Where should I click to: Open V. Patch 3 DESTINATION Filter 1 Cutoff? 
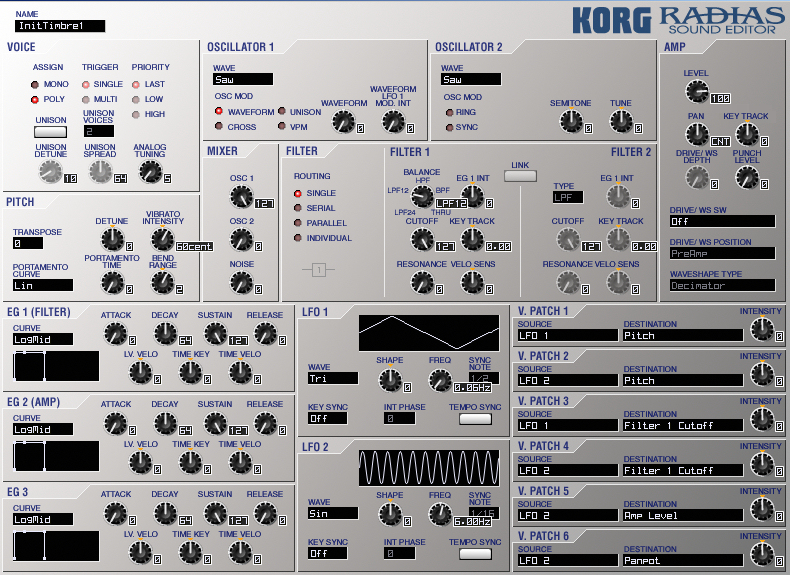point(683,425)
